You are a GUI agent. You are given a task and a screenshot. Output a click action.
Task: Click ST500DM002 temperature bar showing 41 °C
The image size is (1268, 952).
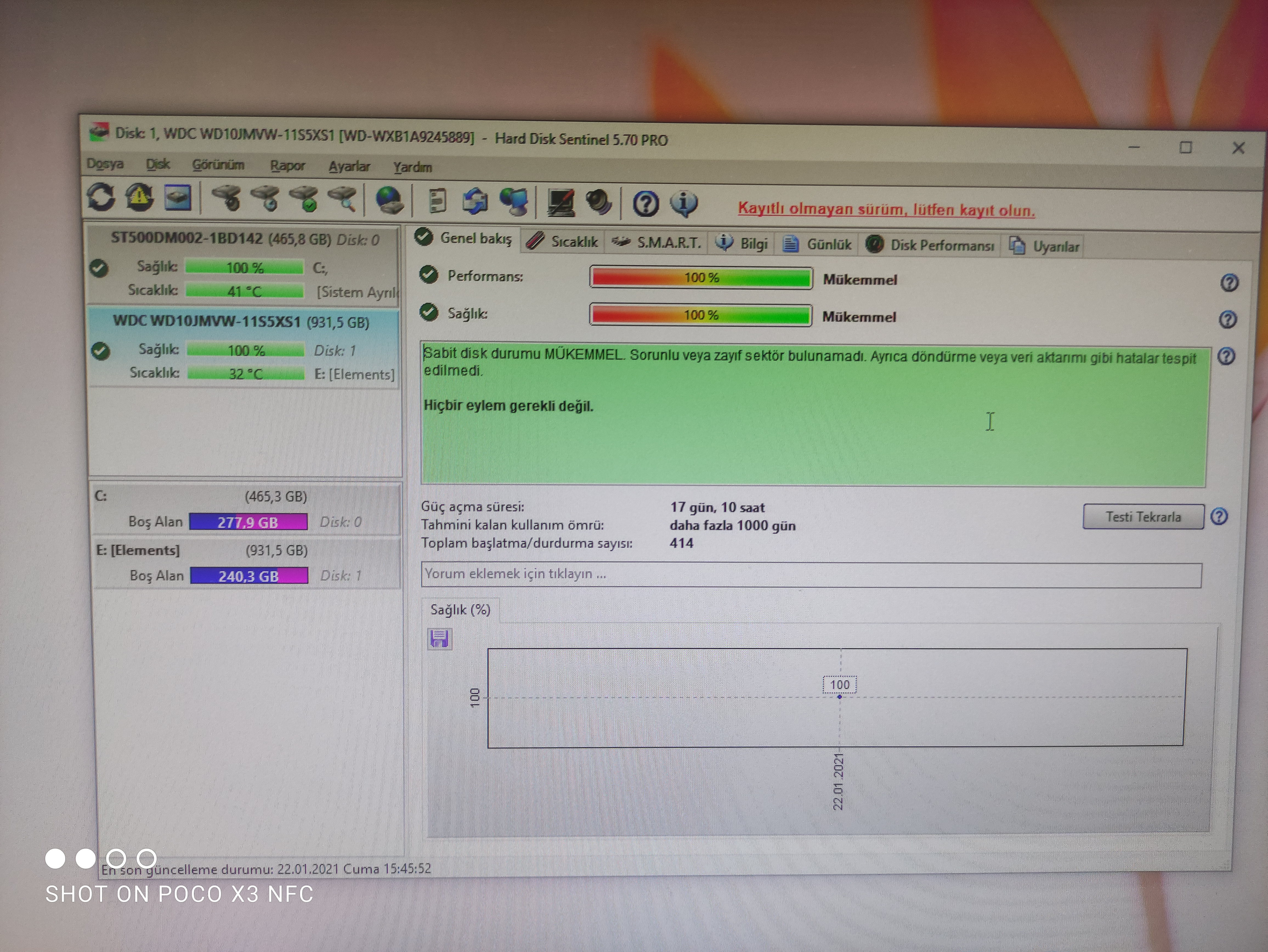point(244,291)
